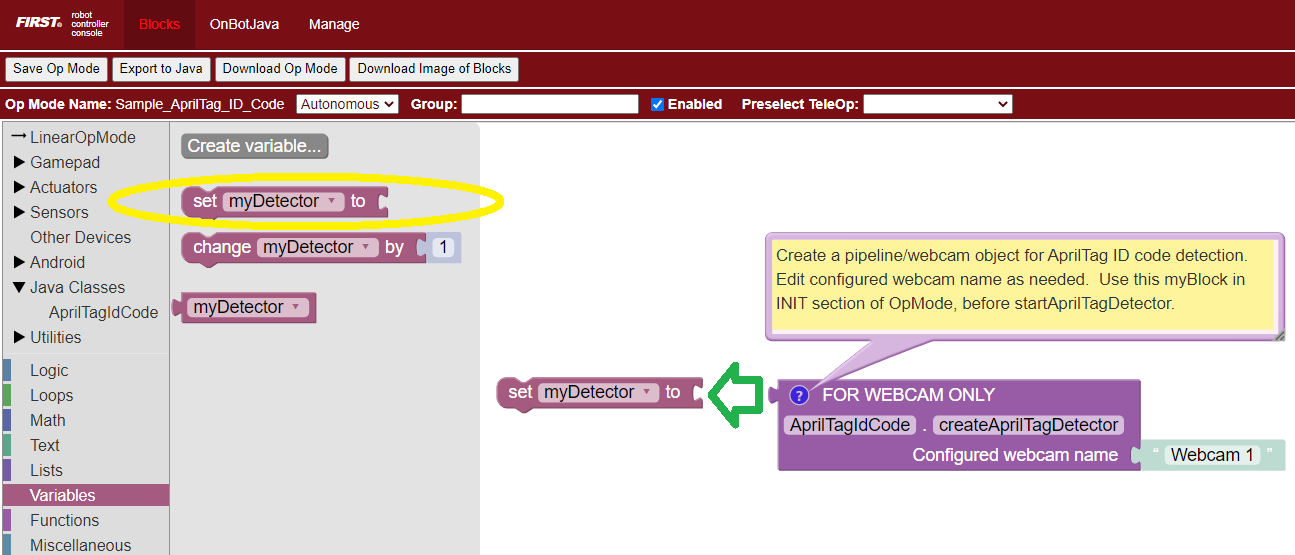Click the blue question mark help icon
Image resolution: width=1295 pixels, height=555 pixels.
798,395
